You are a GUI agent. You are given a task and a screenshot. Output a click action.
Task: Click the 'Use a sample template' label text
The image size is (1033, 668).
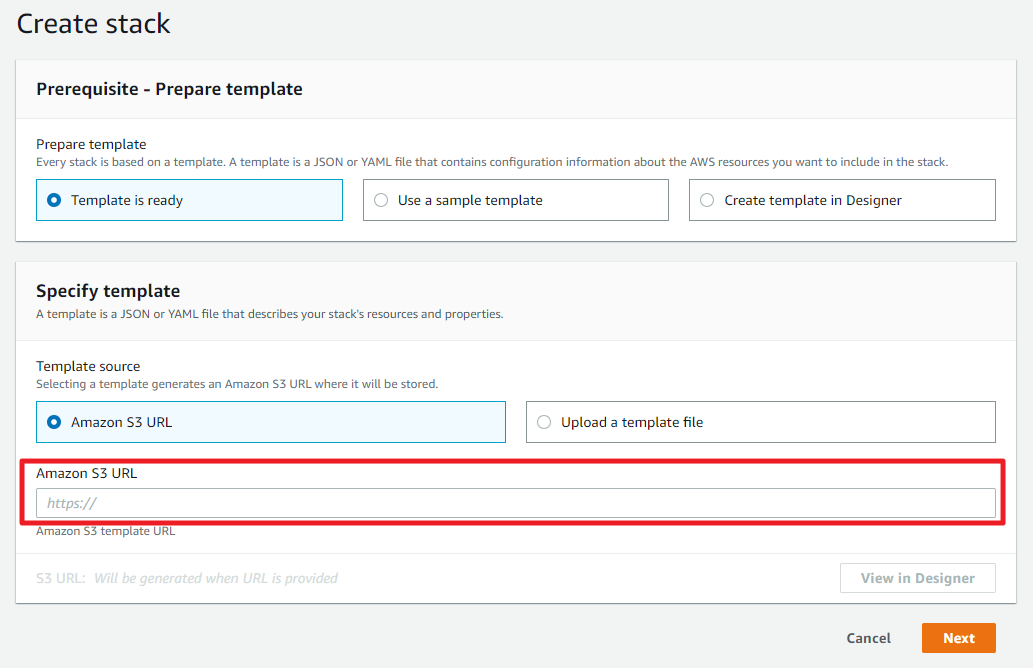[470, 200]
